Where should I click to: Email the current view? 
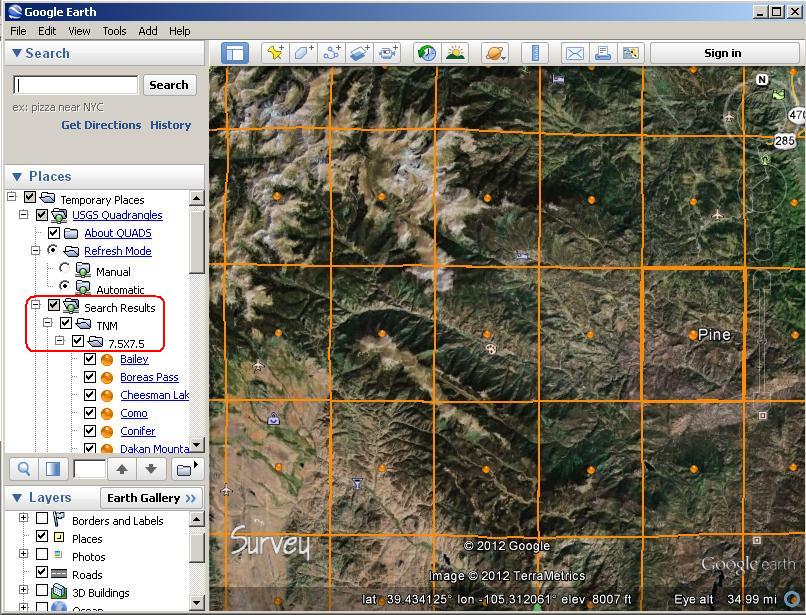573,52
